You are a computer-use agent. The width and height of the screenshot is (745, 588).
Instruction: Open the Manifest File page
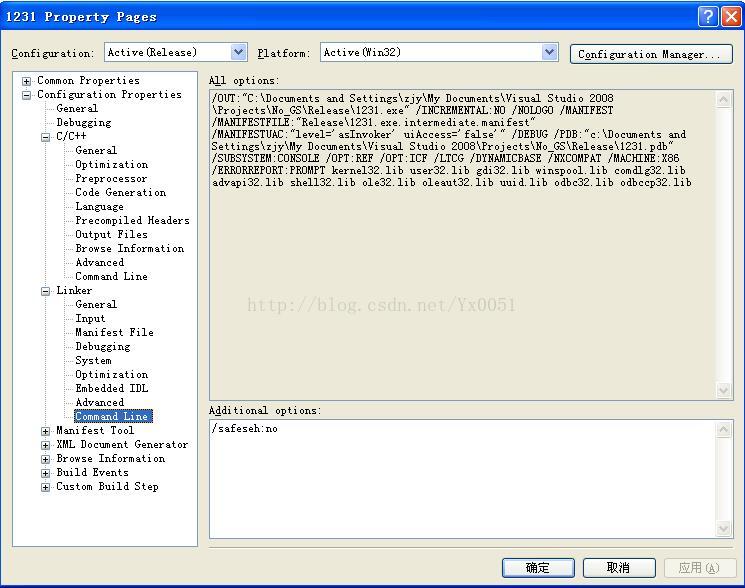pos(115,332)
